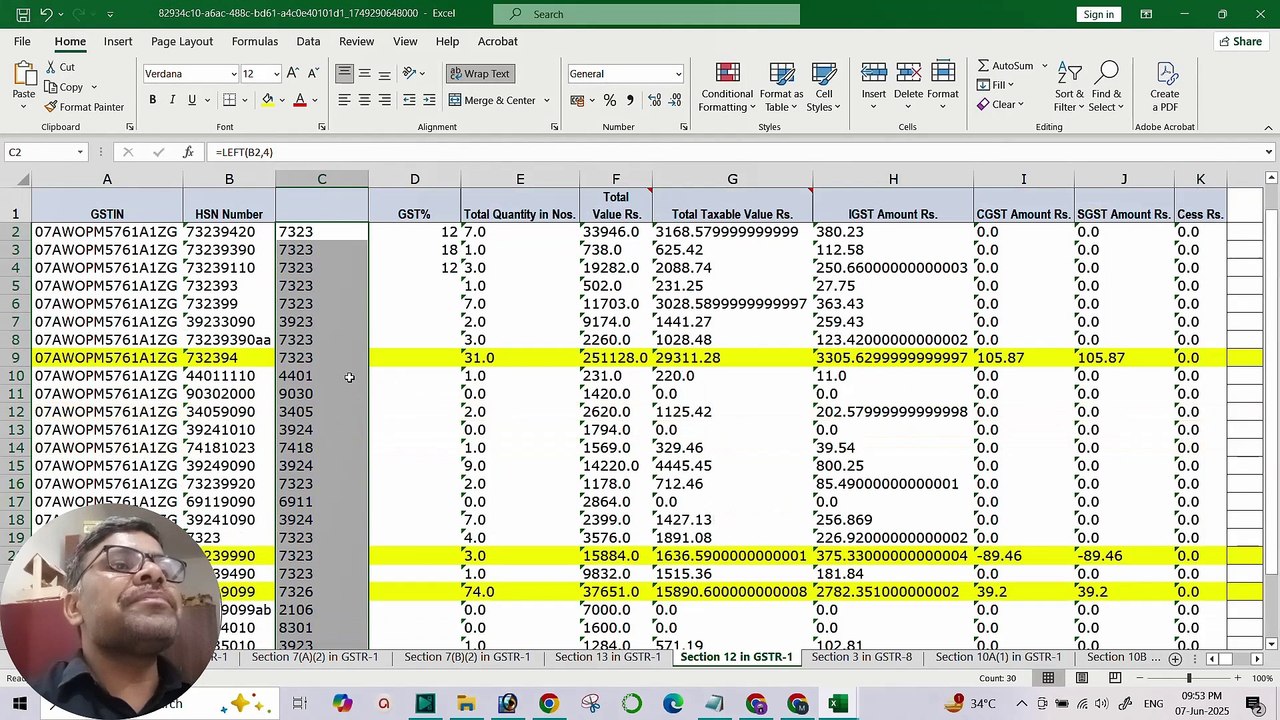
Task: Align text left
Action: 344,100
